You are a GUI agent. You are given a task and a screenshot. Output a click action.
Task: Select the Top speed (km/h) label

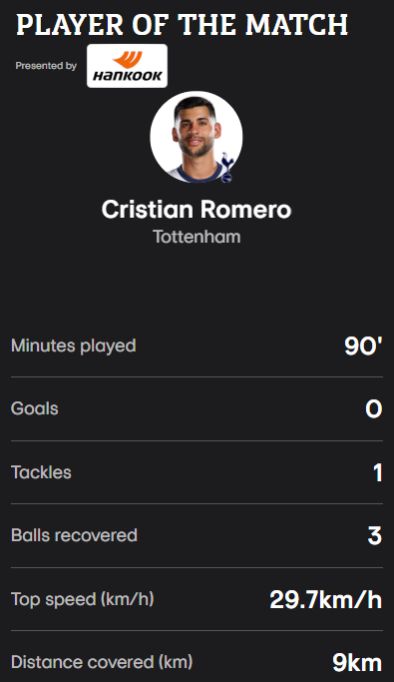click(83, 599)
